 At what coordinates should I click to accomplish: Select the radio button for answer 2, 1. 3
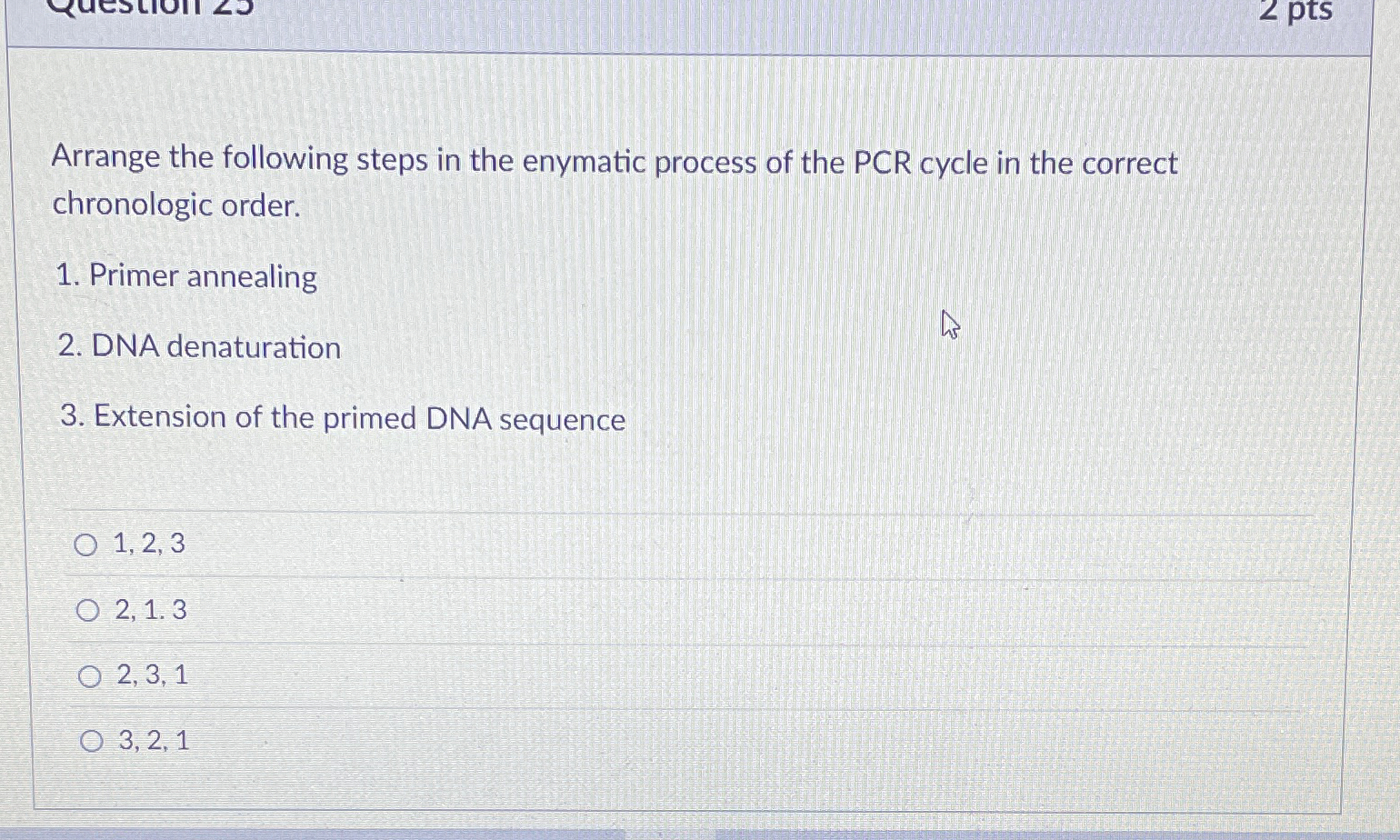coord(88,610)
